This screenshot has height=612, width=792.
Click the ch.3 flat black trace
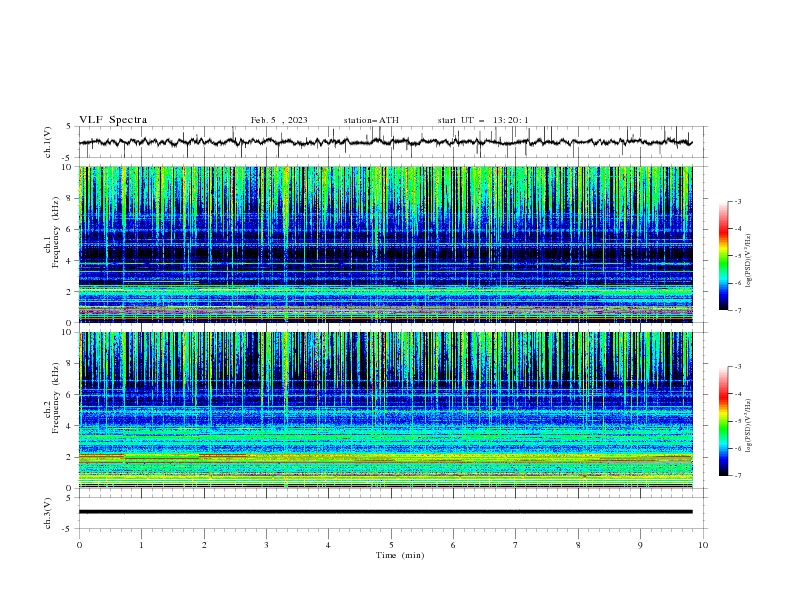[385, 512]
